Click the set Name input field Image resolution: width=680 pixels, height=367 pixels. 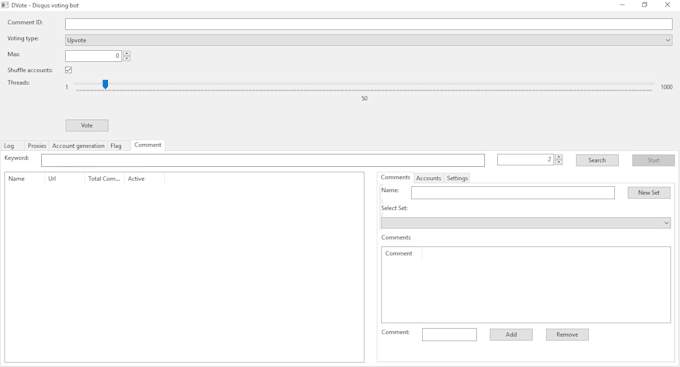pyautogui.click(x=513, y=193)
